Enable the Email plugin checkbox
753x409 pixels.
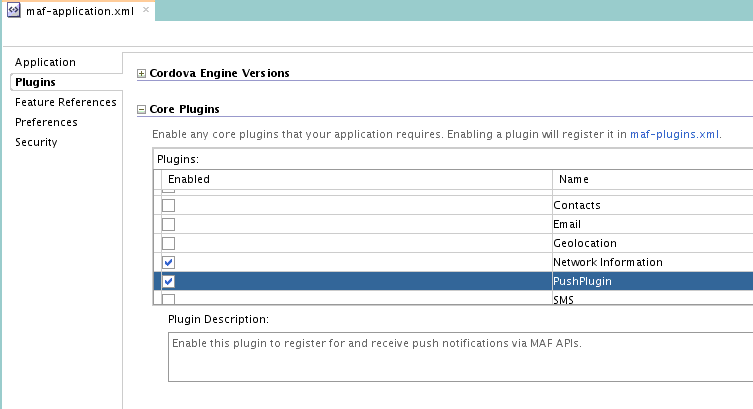click(x=169, y=224)
